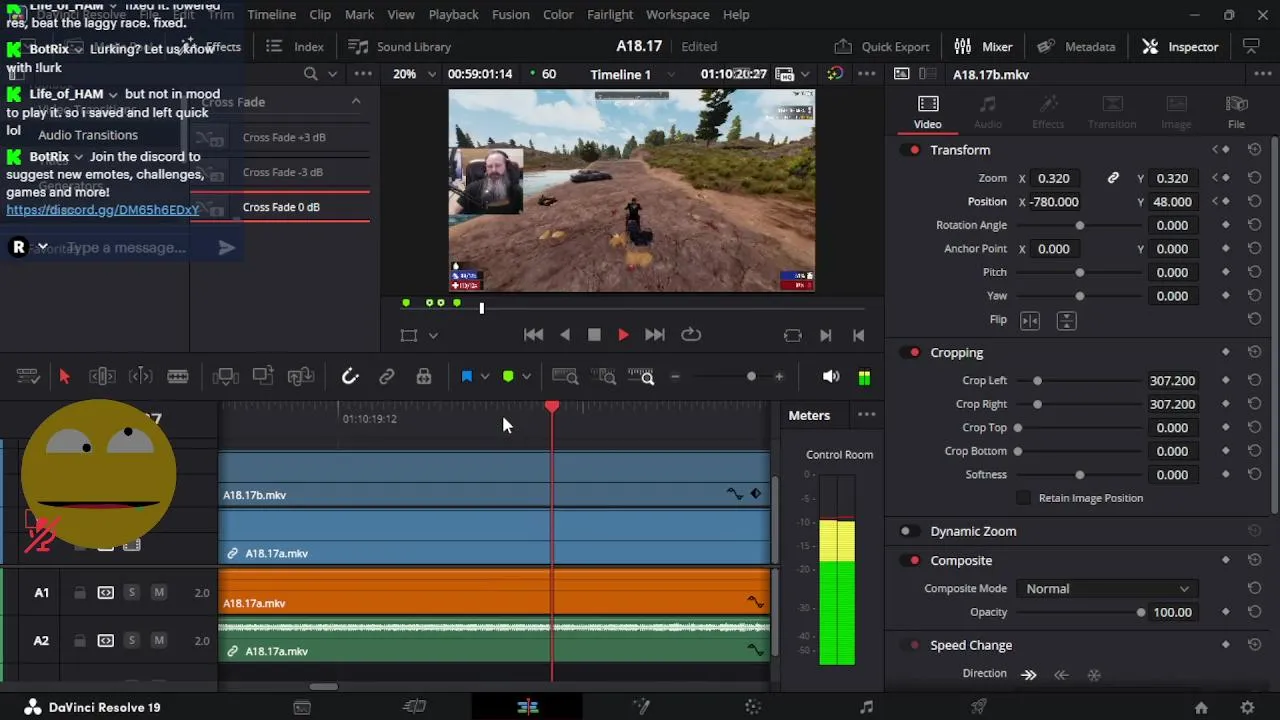Toggle the Dynamic Zoom enable switch
1280x720 pixels.
[x=908, y=531]
